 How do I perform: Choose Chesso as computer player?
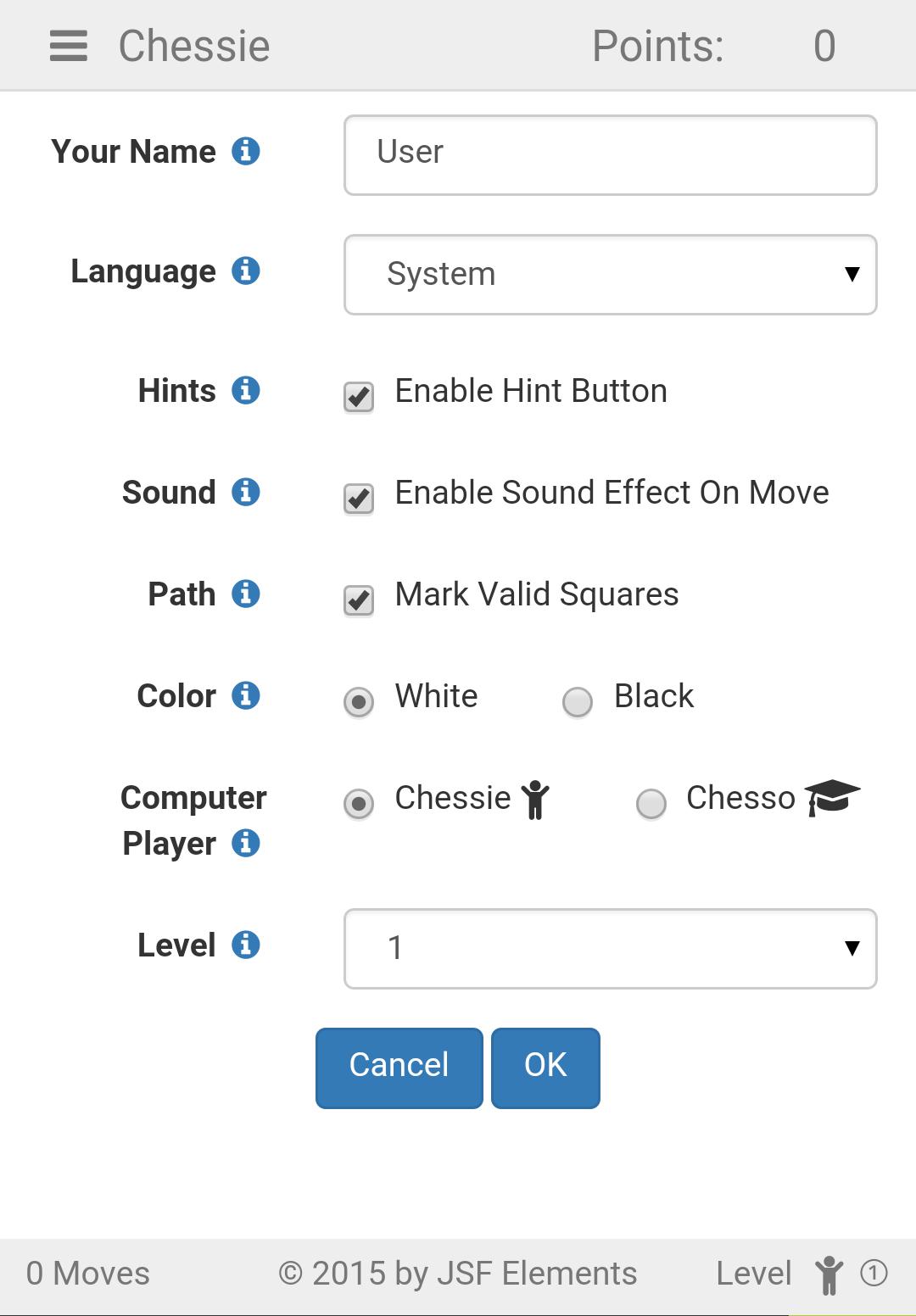[x=651, y=803]
